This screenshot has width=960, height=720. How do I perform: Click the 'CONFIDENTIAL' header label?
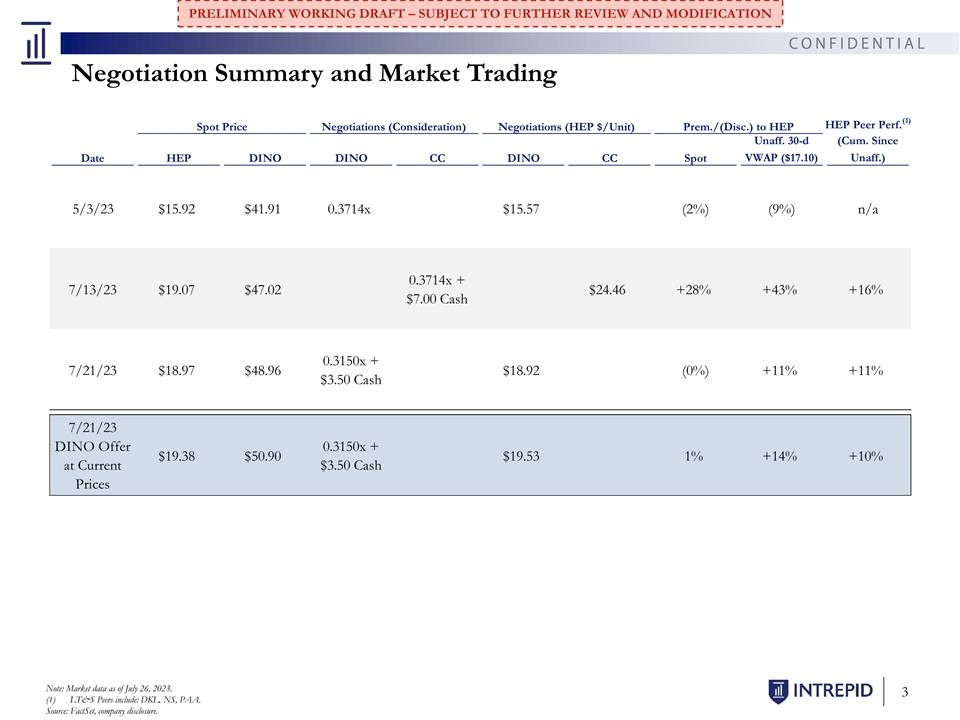(857, 43)
